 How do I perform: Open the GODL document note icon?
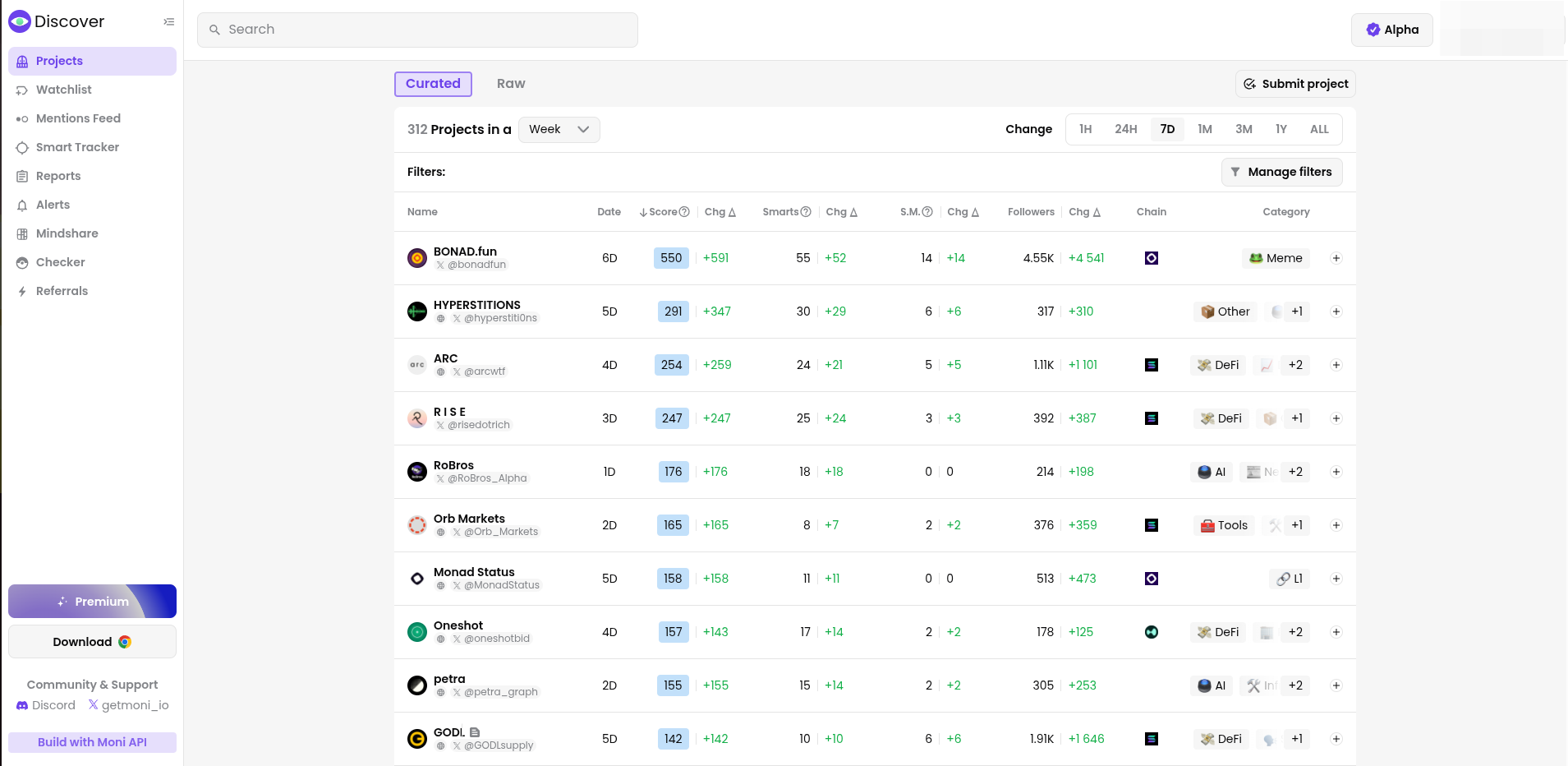[x=475, y=732]
